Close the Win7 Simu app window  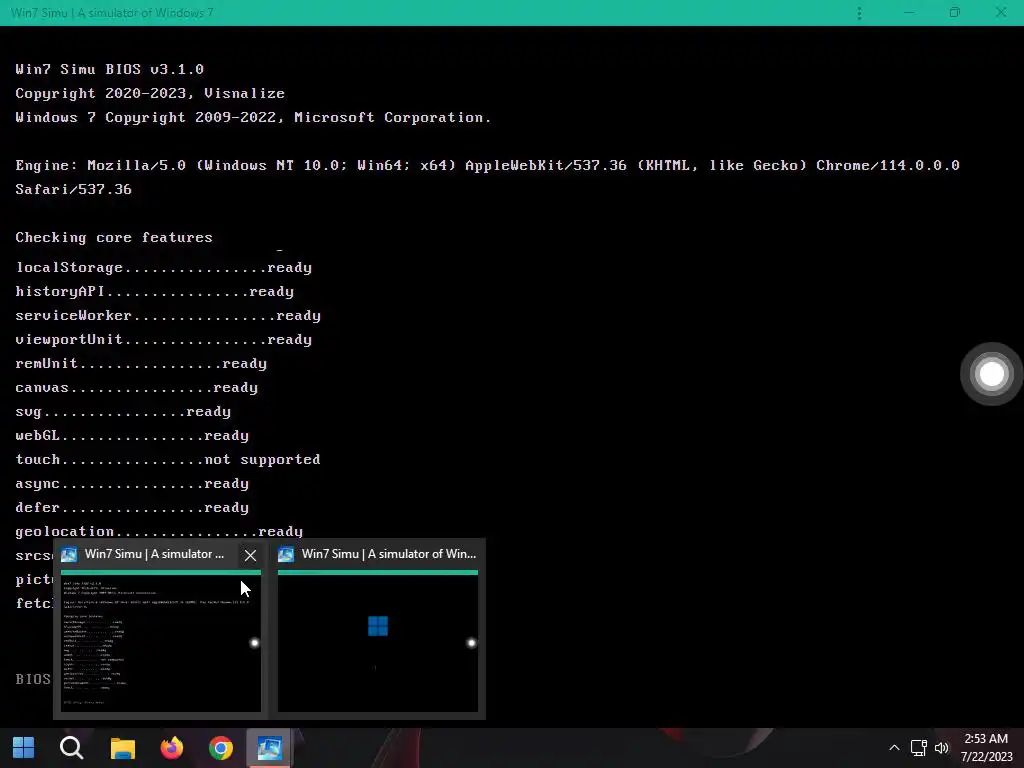[x=1000, y=13]
